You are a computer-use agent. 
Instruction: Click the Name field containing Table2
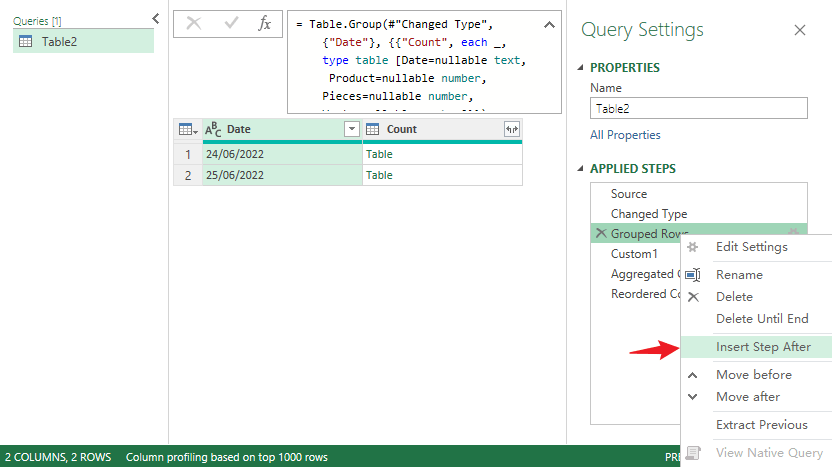pos(698,108)
